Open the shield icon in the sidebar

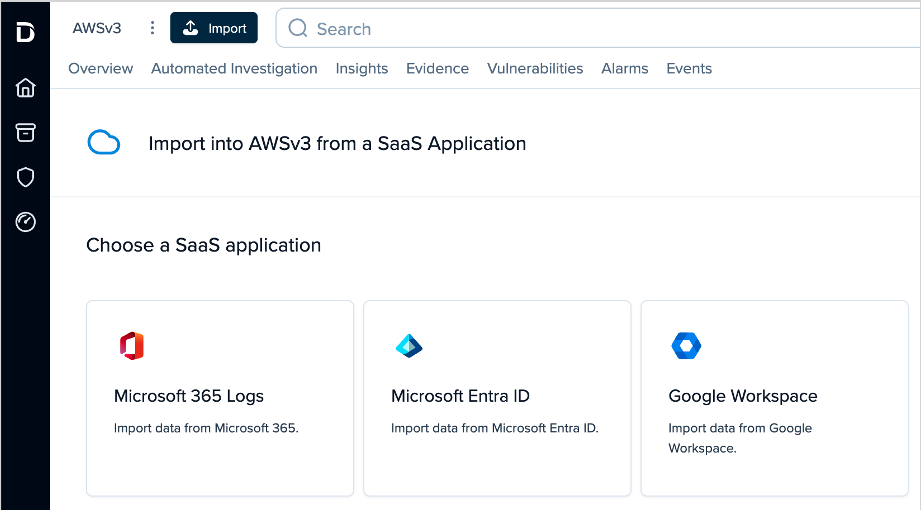click(x=25, y=177)
